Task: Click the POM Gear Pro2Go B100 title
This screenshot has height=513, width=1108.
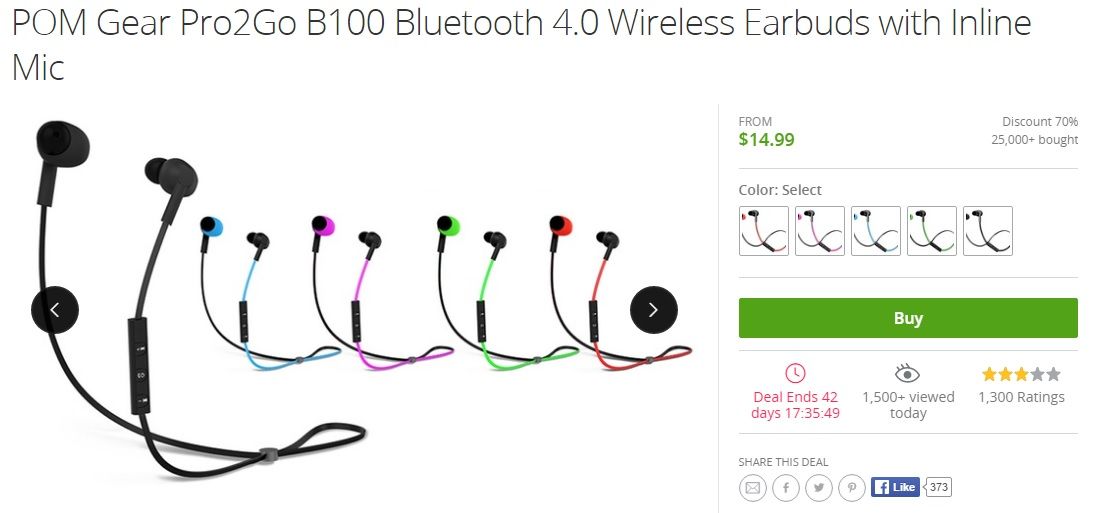Action: [x=521, y=45]
